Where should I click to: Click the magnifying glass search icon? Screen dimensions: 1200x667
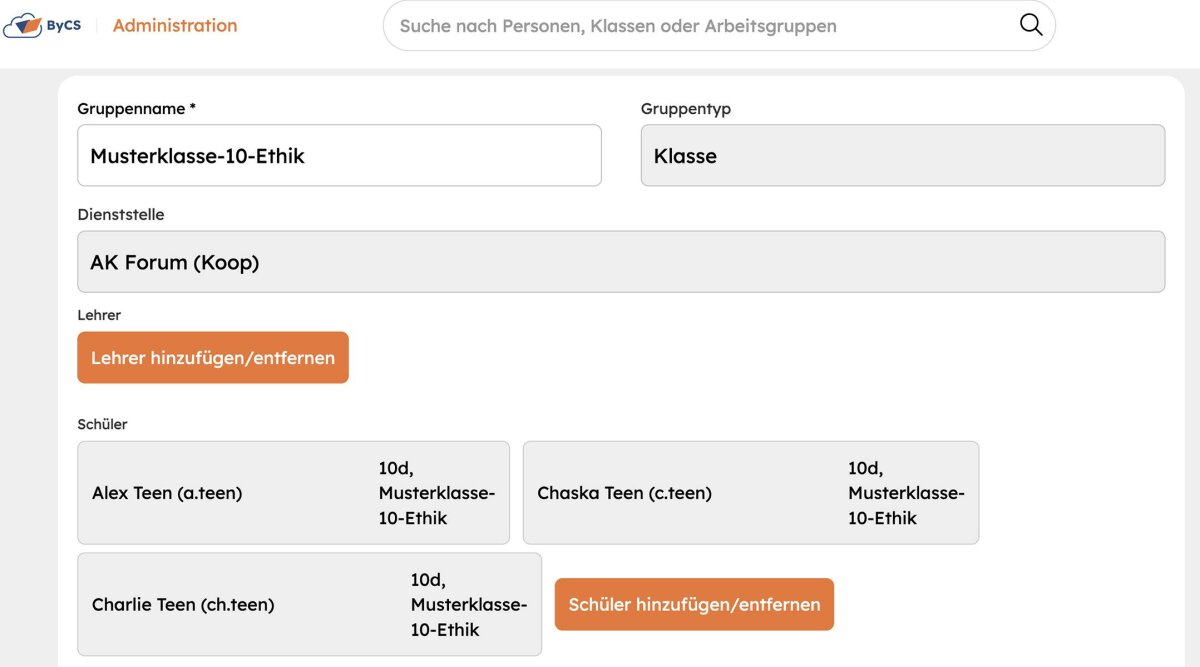point(1031,25)
